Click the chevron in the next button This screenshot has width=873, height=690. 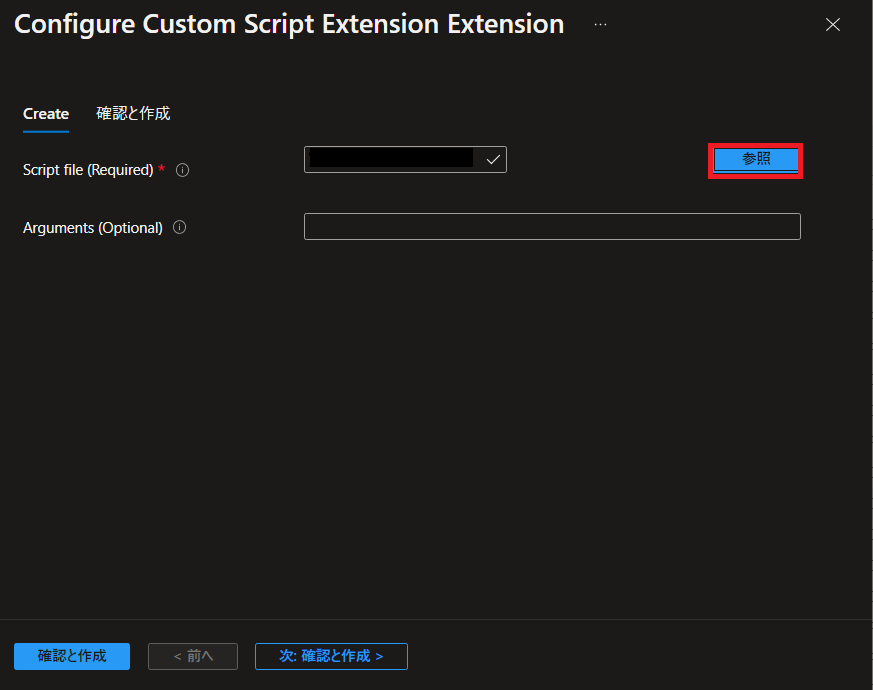point(379,657)
